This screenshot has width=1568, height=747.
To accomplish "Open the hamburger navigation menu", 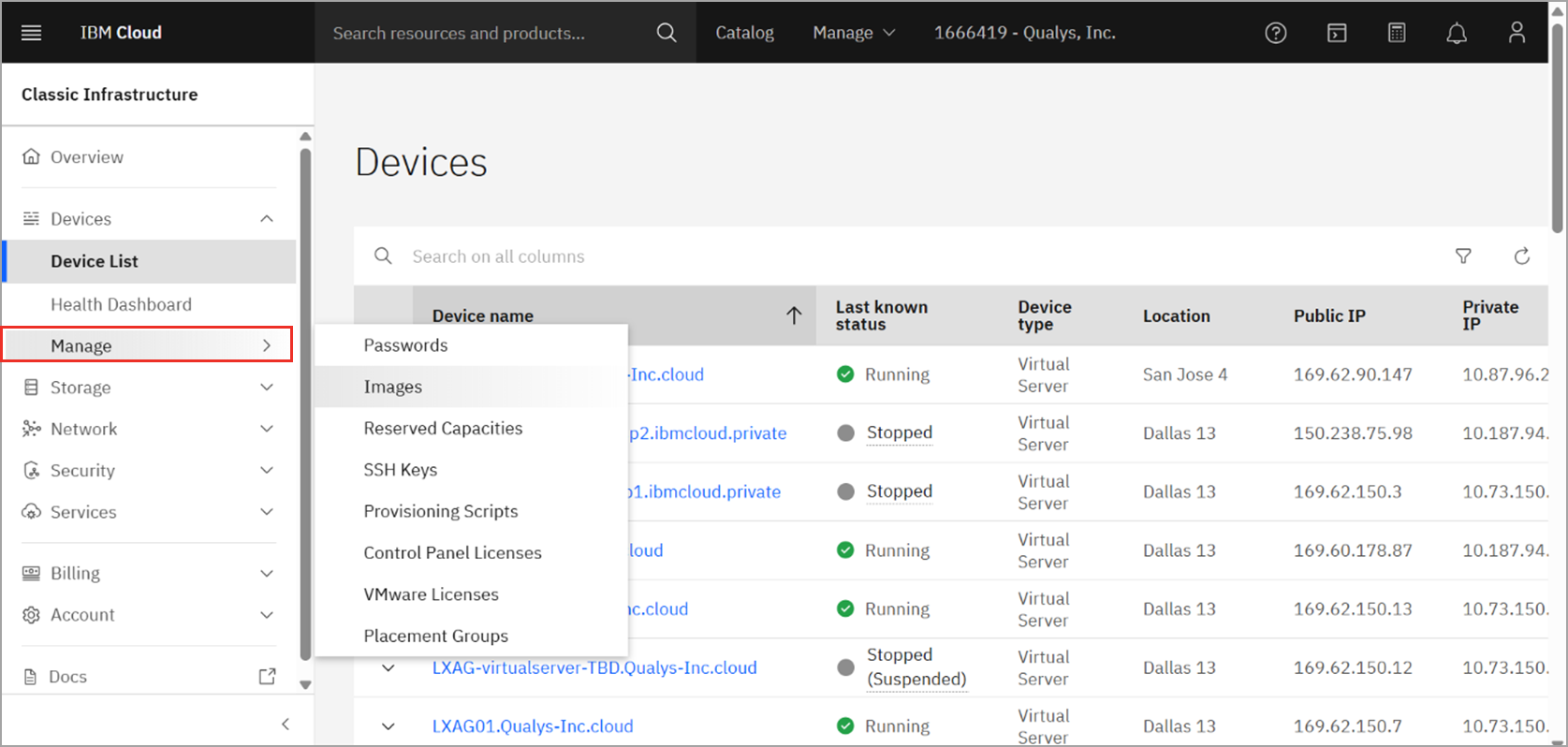I will pyautogui.click(x=31, y=33).
